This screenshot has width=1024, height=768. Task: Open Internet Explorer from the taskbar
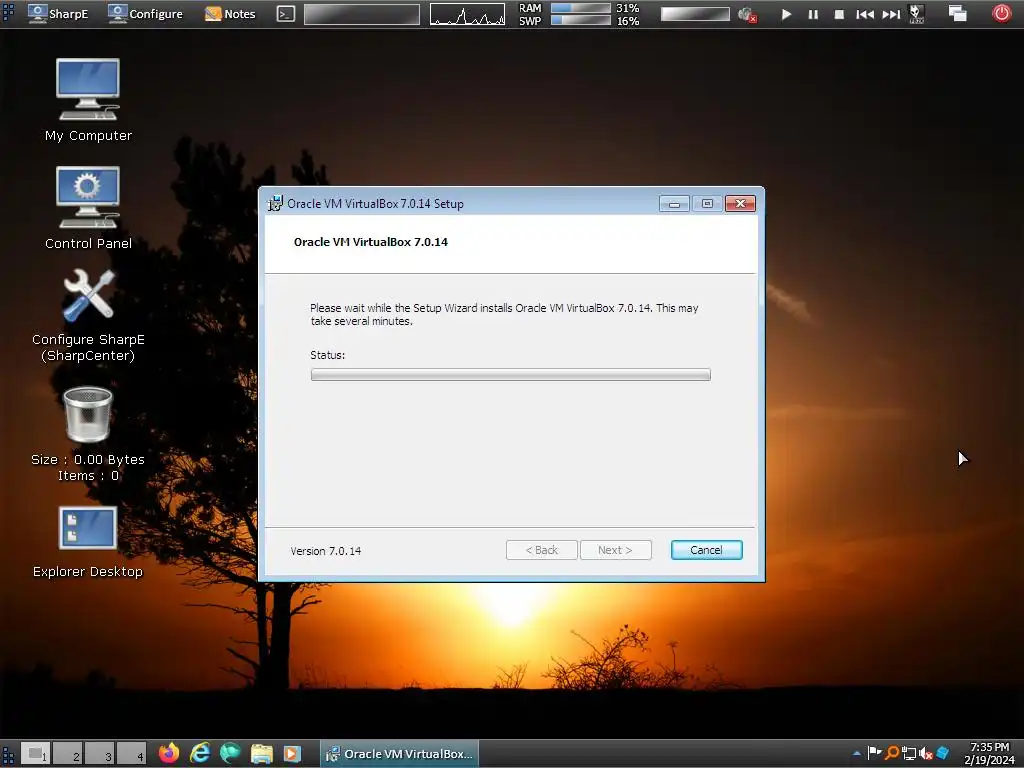tap(200, 753)
